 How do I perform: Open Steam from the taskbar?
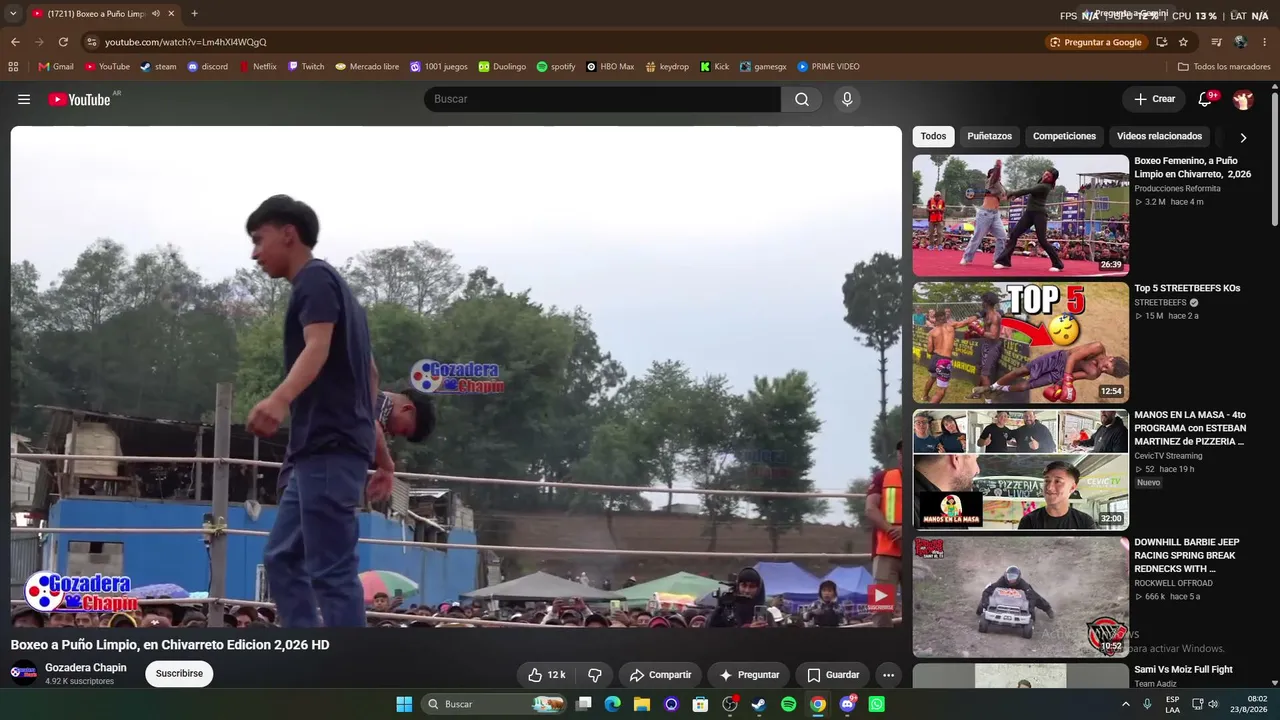coord(759,704)
